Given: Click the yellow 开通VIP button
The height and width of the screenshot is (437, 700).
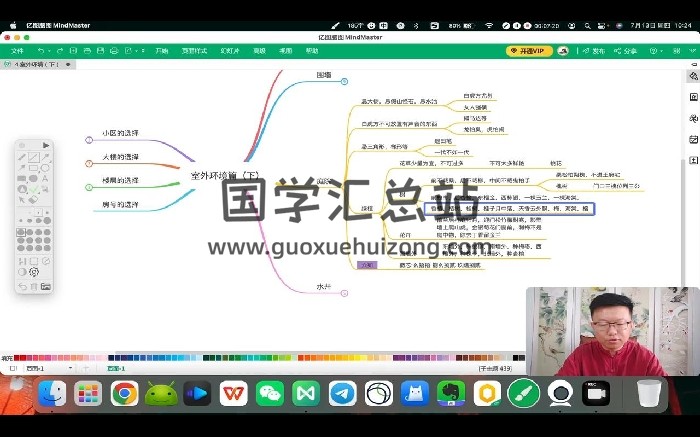Looking at the screenshot, I should [529, 51].
